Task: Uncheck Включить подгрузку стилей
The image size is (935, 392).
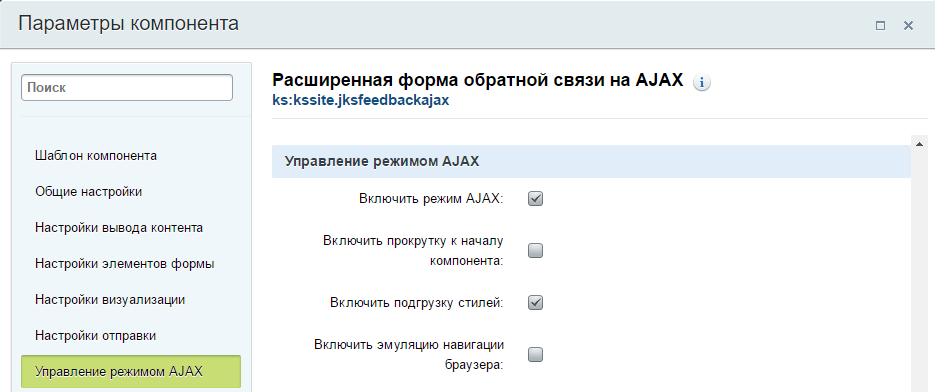Action: coord(535,303)
